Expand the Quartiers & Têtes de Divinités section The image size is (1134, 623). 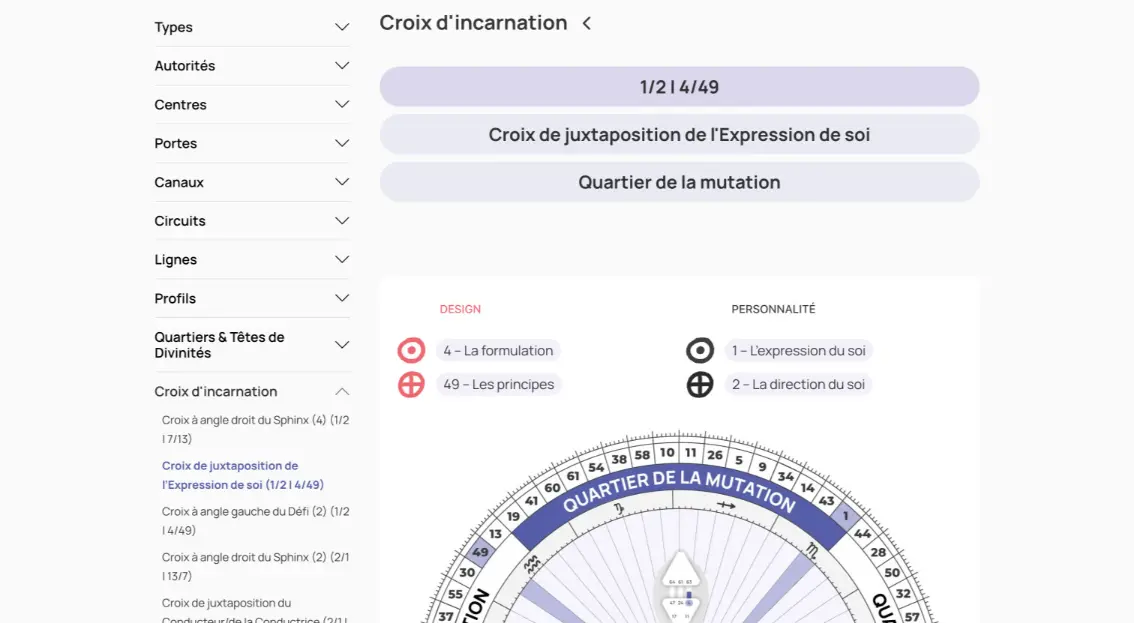pyautogui.click(x=342, y=345)
